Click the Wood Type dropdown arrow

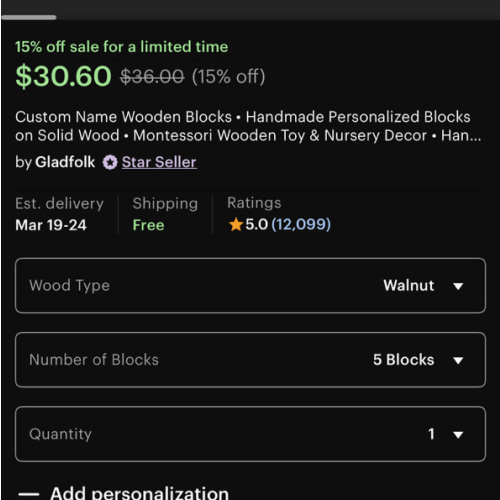[x=458, y=286]
